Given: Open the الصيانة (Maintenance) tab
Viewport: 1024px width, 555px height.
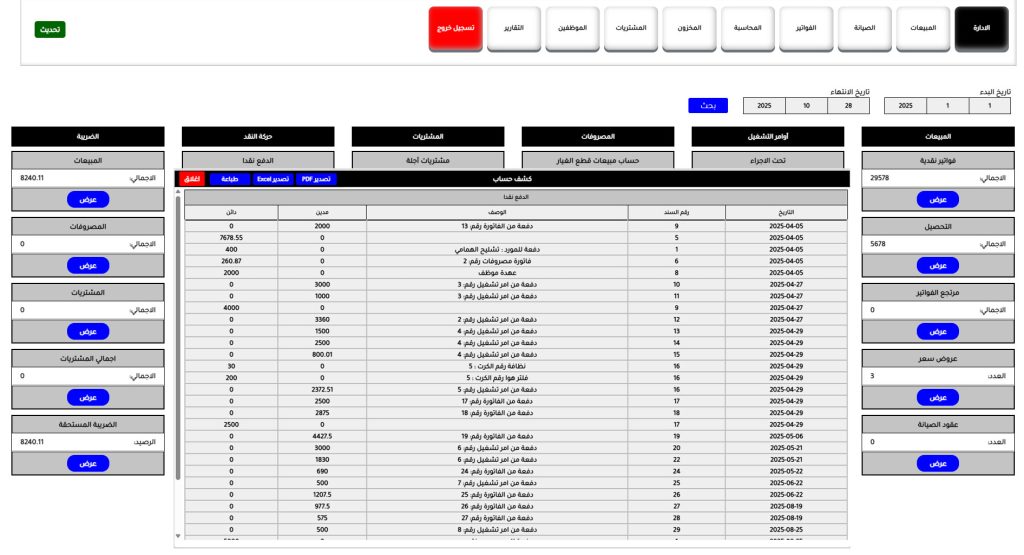Looking at the screenshot, I should [863, 30].
